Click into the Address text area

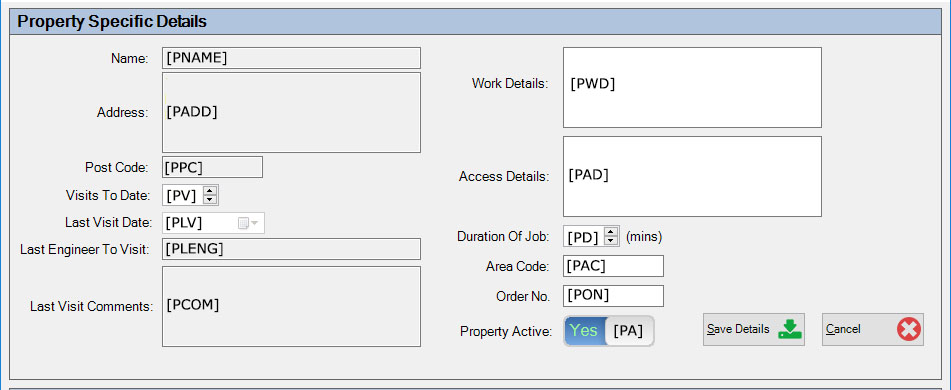coord(291,112)
